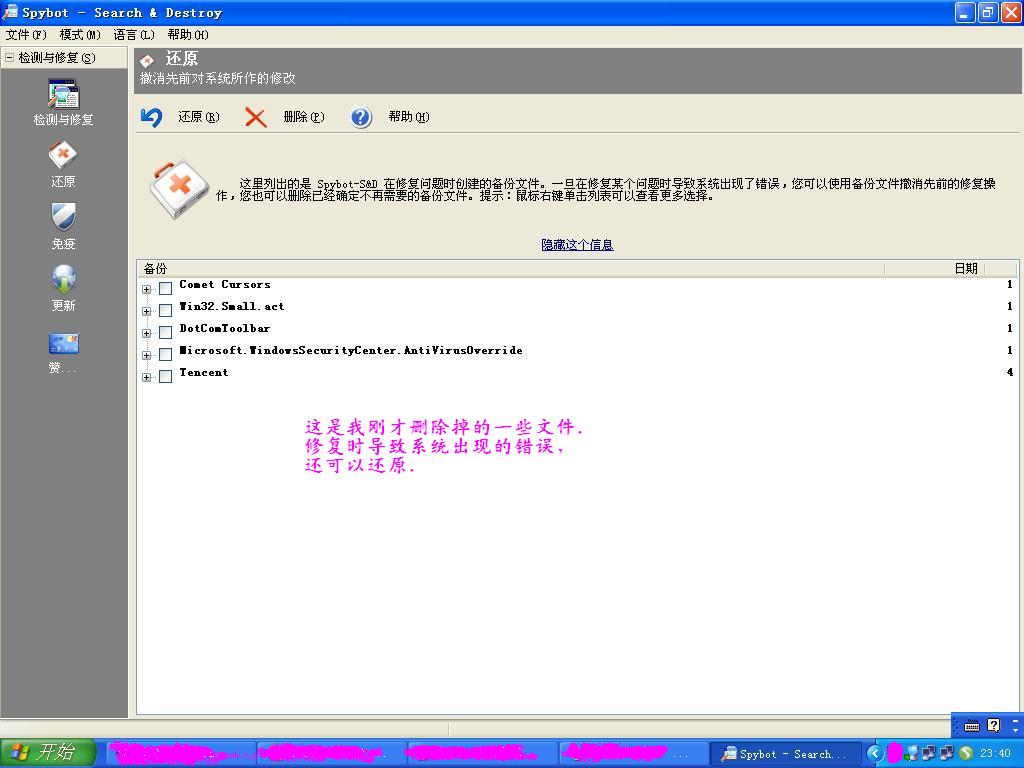This screenshot has width=1024, height=768.
Task: Select the Tencent entry text
Action: pyautogui.click(x=204, y=372)
